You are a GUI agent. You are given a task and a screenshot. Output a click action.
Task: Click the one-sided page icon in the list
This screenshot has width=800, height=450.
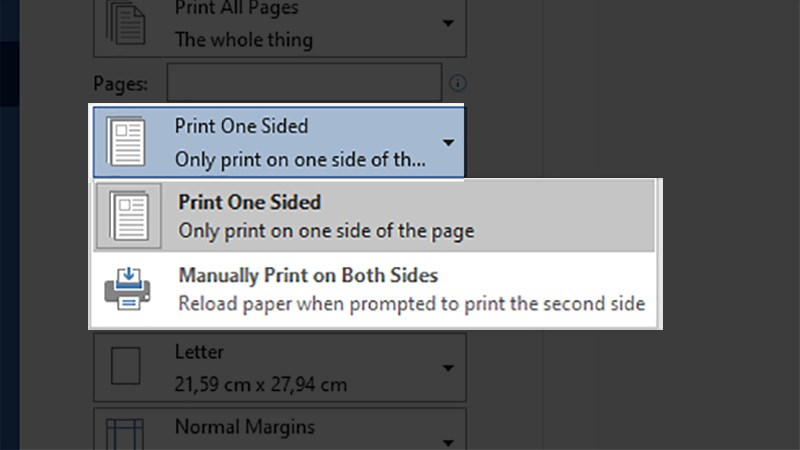click(128, 216)
